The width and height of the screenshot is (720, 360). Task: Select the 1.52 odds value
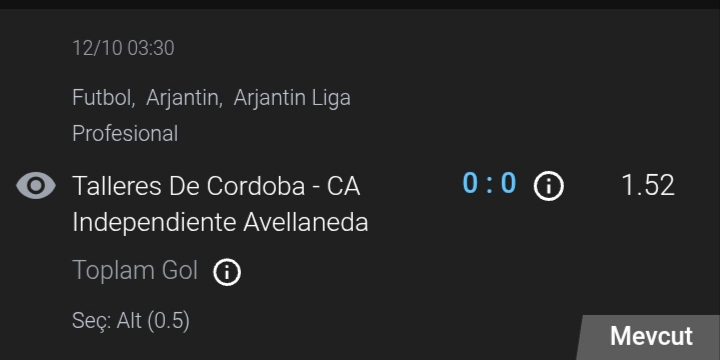[647, 186]
